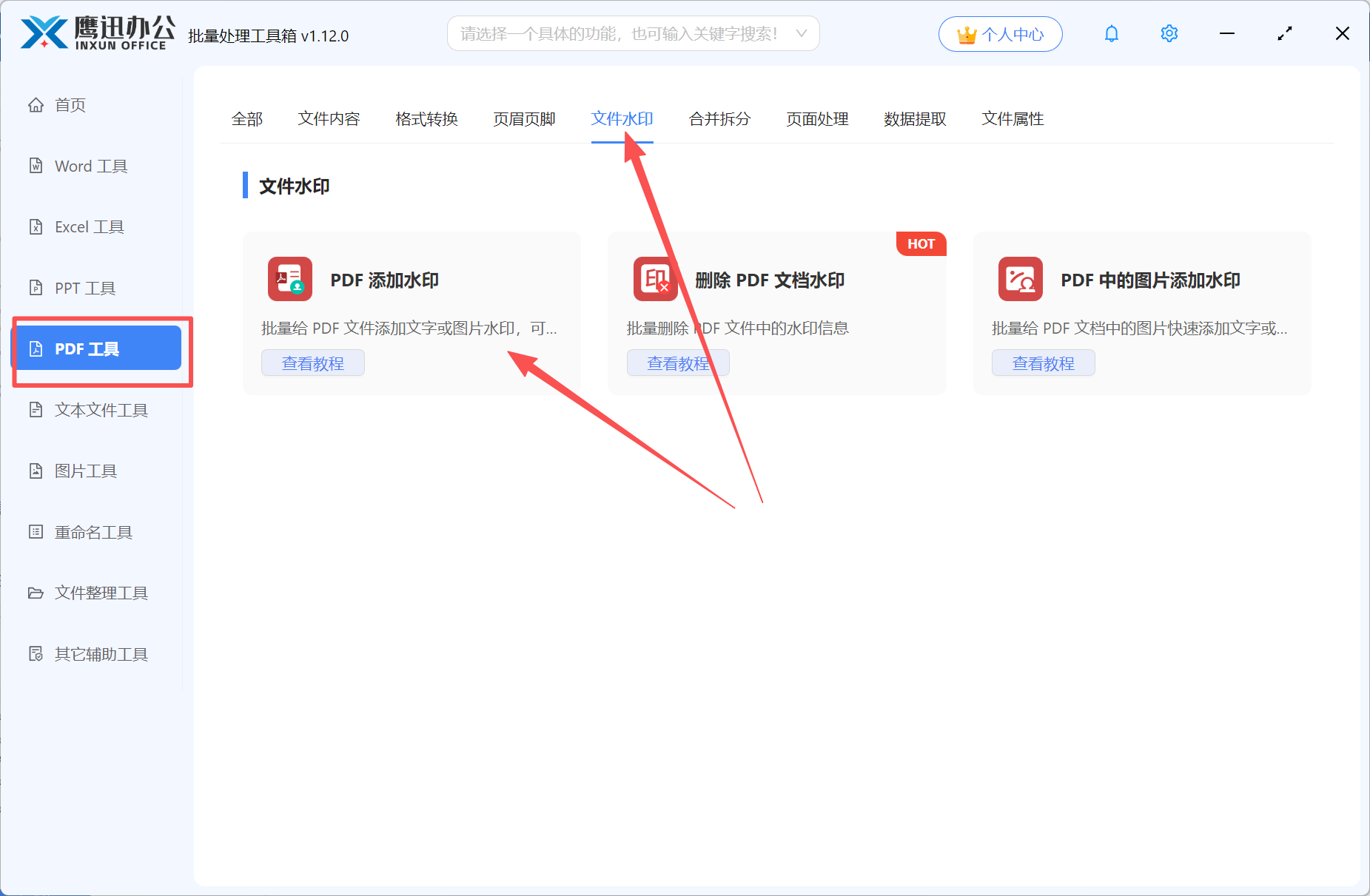Open the PDF 中的图片添加水印 tool icon
This screenshot has height=896, width=1370.
[1020, 279]
